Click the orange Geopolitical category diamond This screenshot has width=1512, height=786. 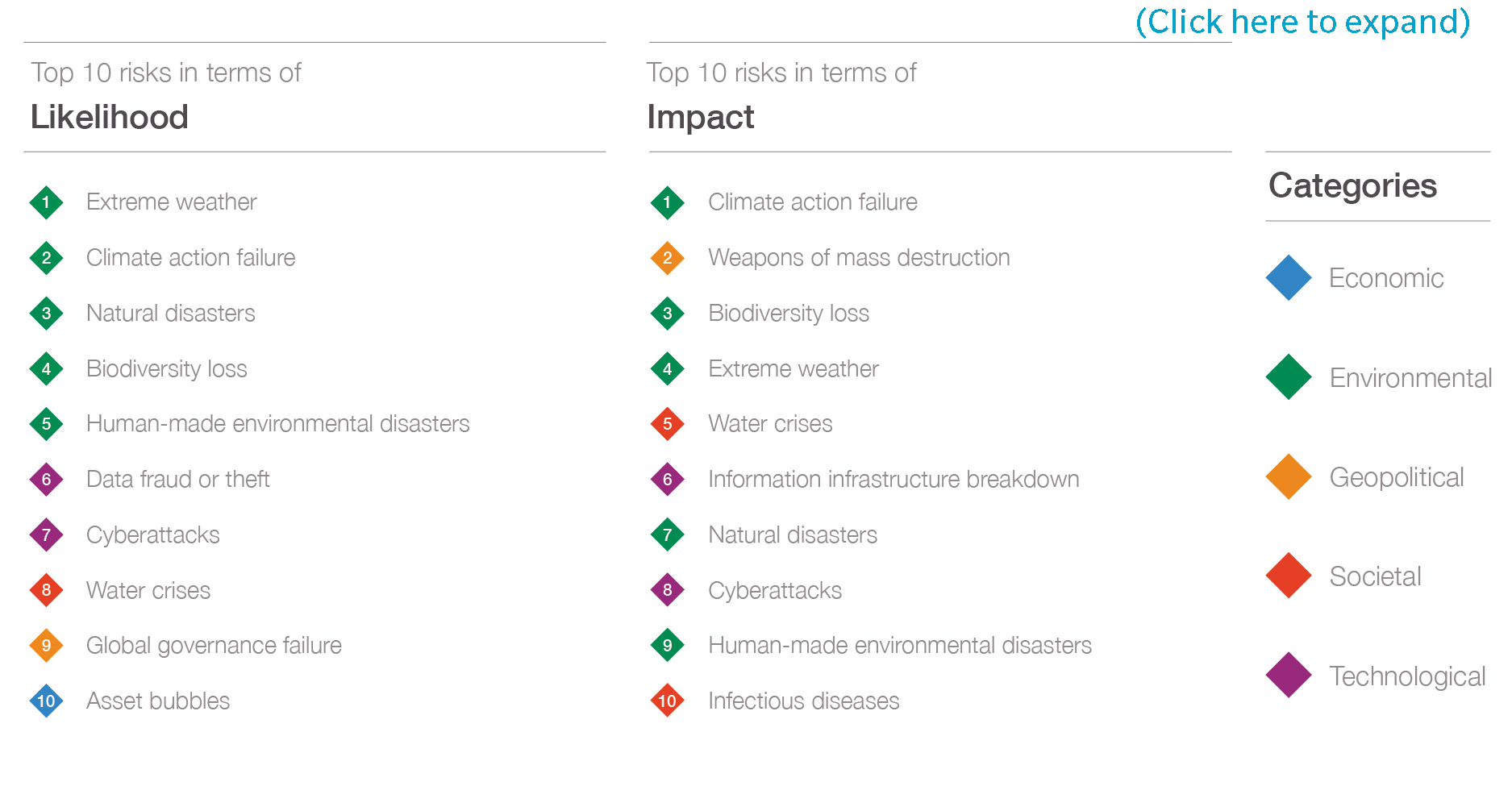[1289, 476]
